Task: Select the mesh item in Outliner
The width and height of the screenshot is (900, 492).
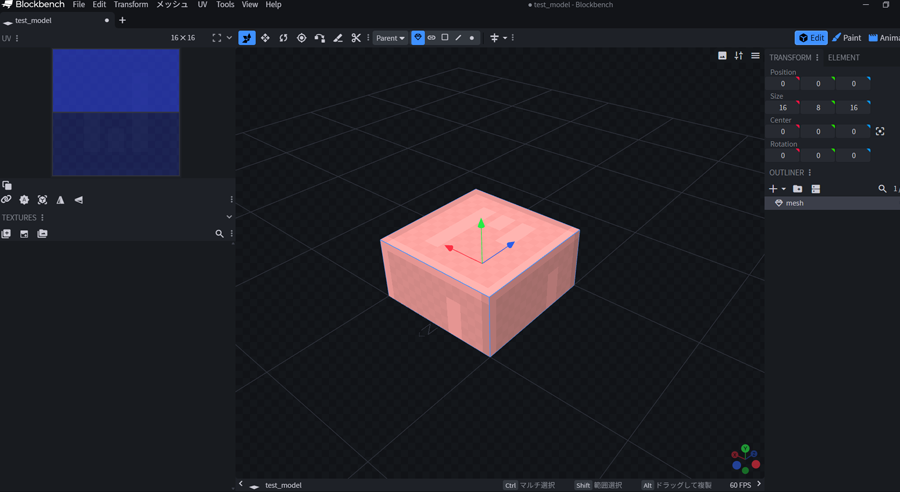Action: (x=795, y=203)
